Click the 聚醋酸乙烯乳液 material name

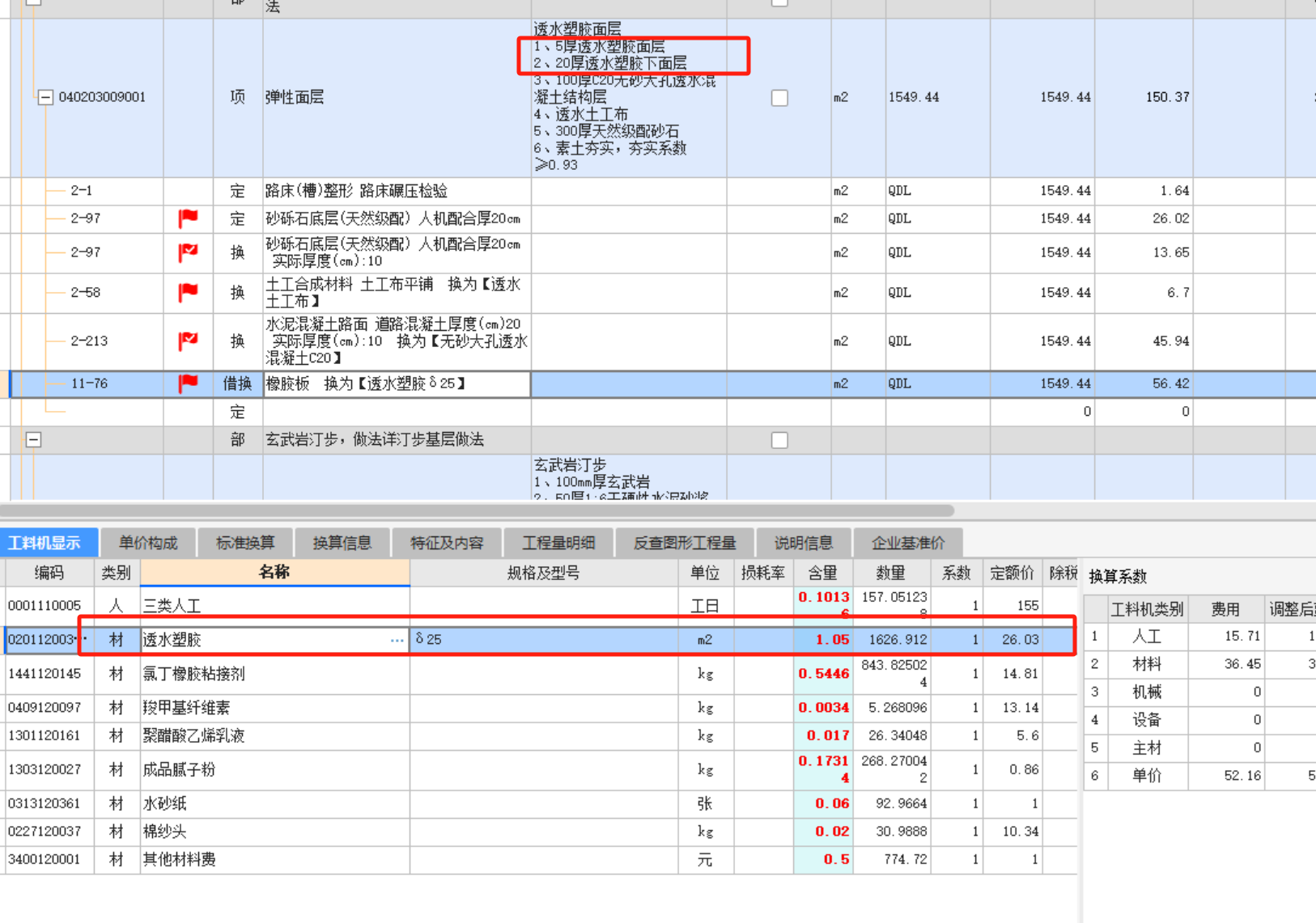point(193,735)
